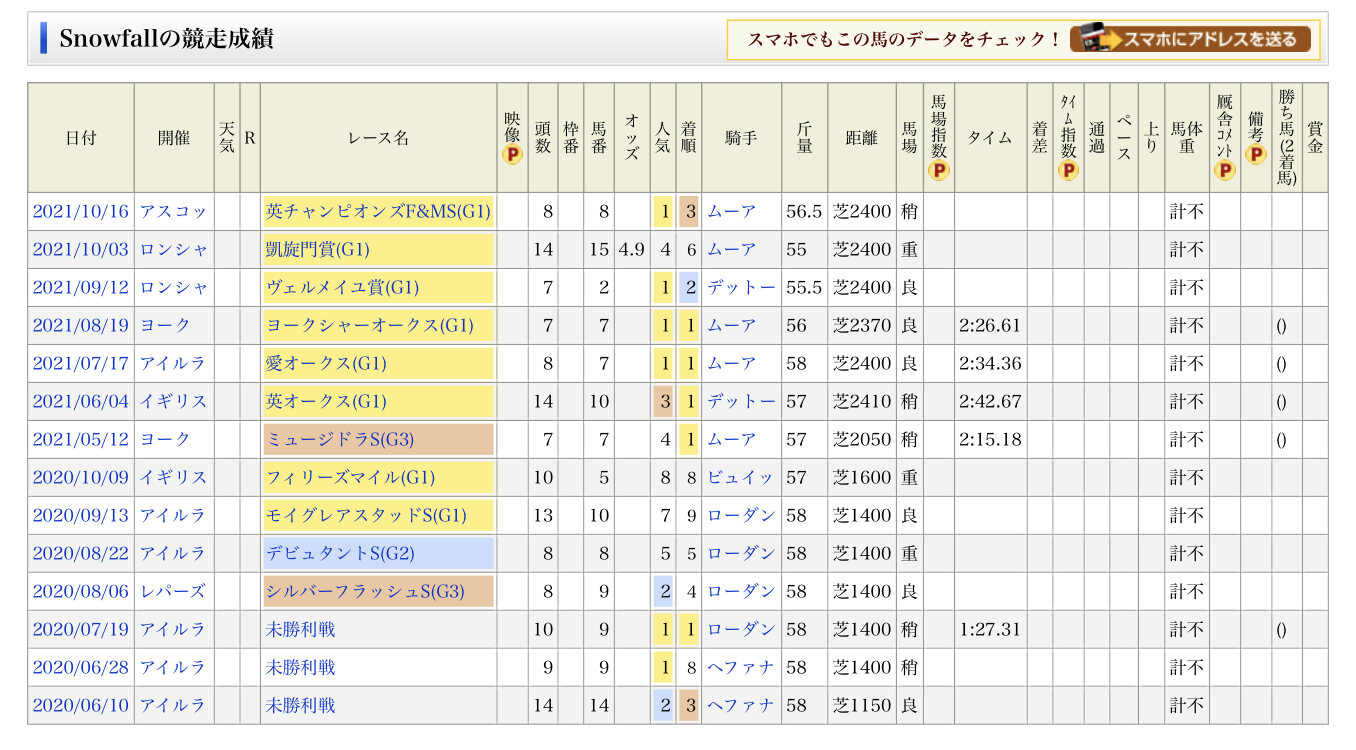The image size is (1356, 750).
Task: Click jockey ヘファナ in 2020/06/10 row
Action: coord(741,706)
